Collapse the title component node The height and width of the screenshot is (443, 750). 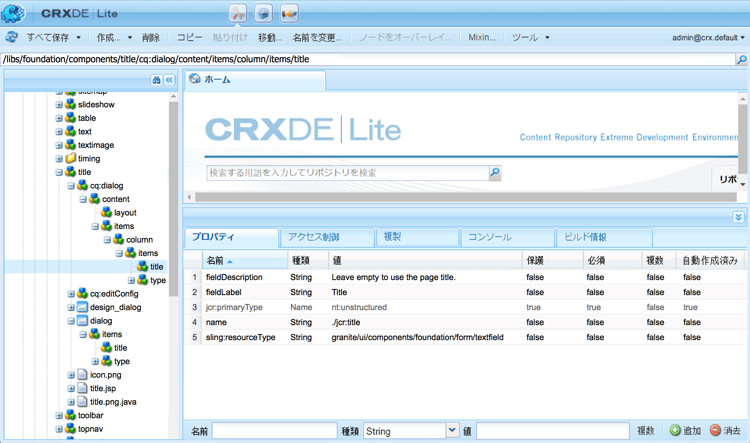[x=59, y=172]
